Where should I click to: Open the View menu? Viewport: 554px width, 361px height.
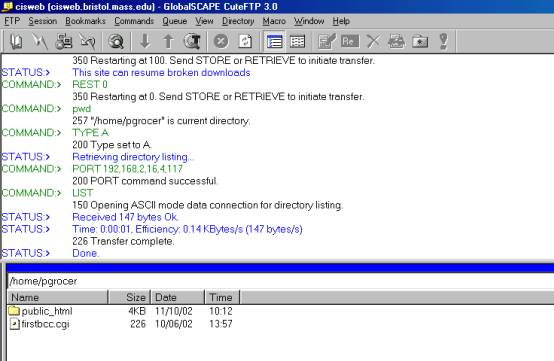(205, 21)
